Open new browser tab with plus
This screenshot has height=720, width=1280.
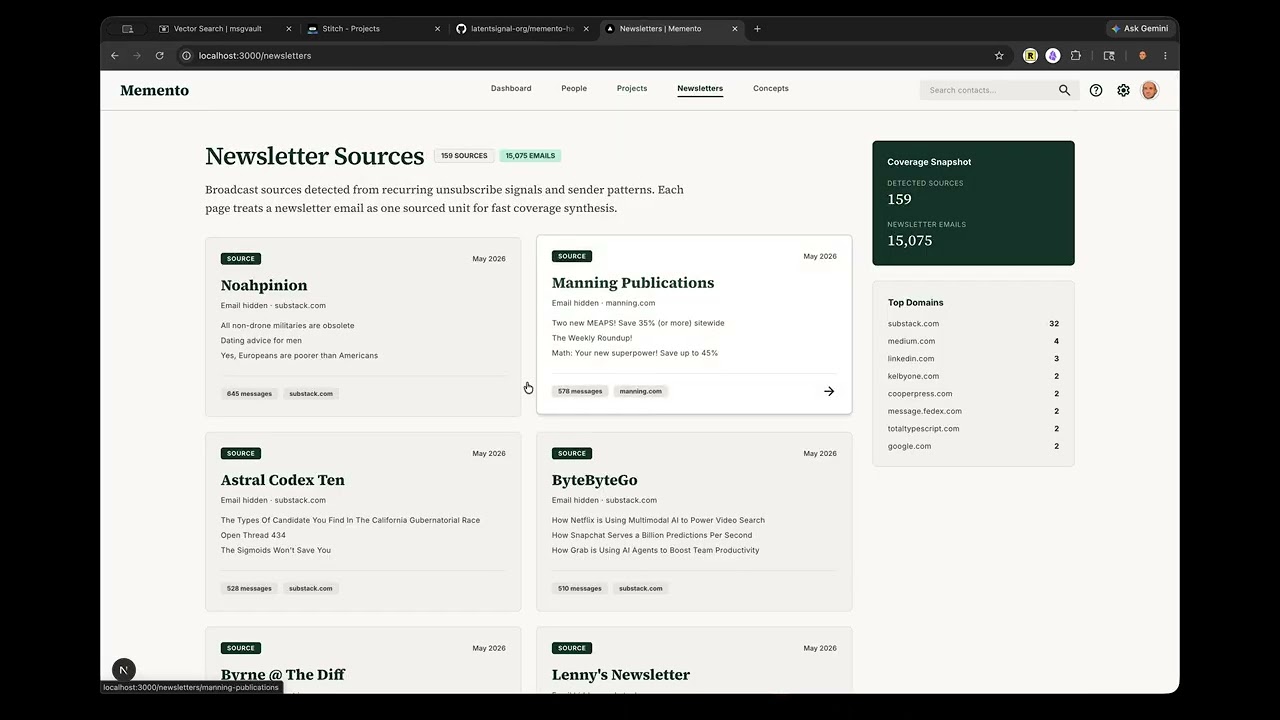pyautogui.click(x=757, y=29)
